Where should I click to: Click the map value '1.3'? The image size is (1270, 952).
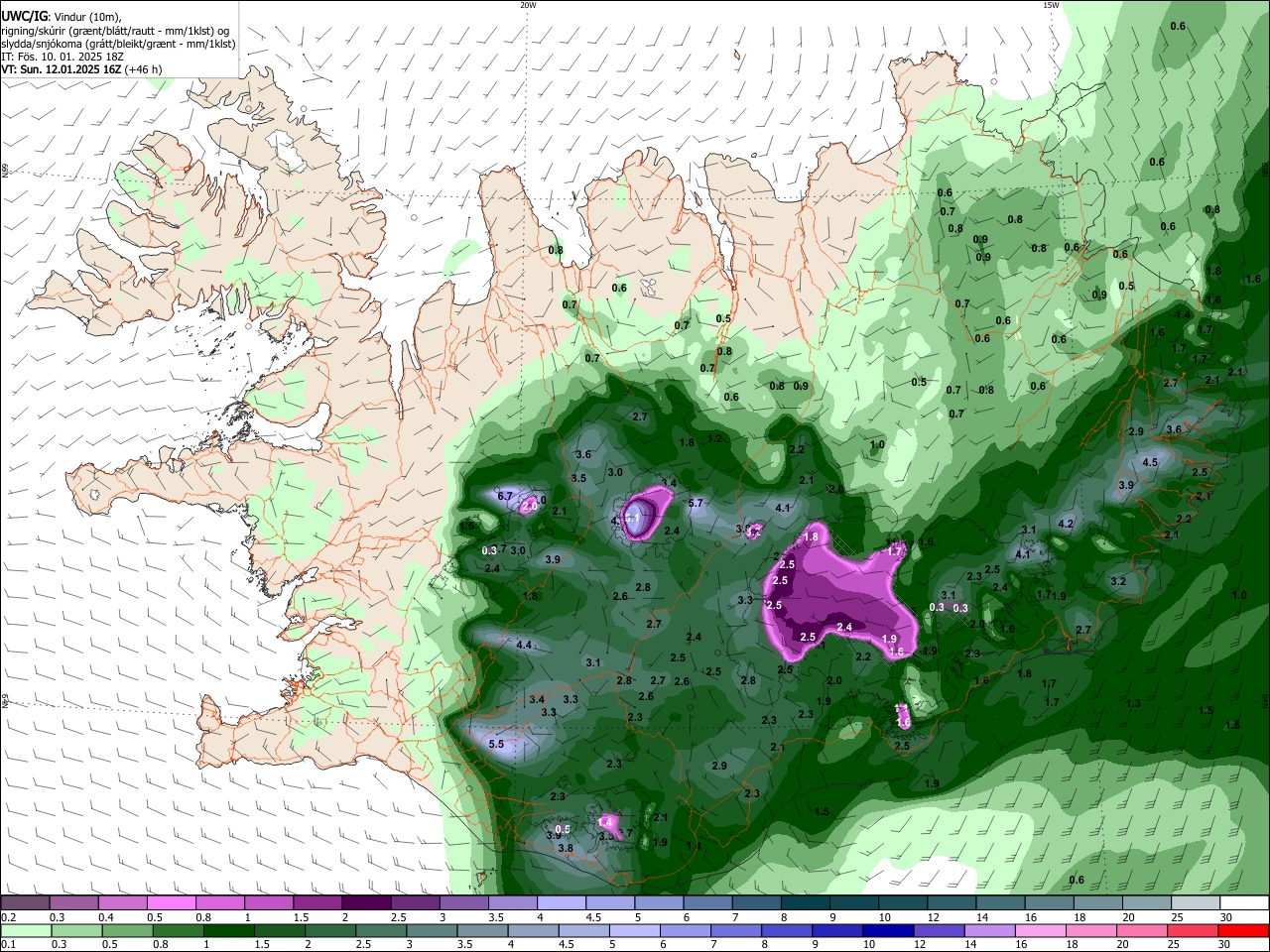click(x=1133, y=703)
